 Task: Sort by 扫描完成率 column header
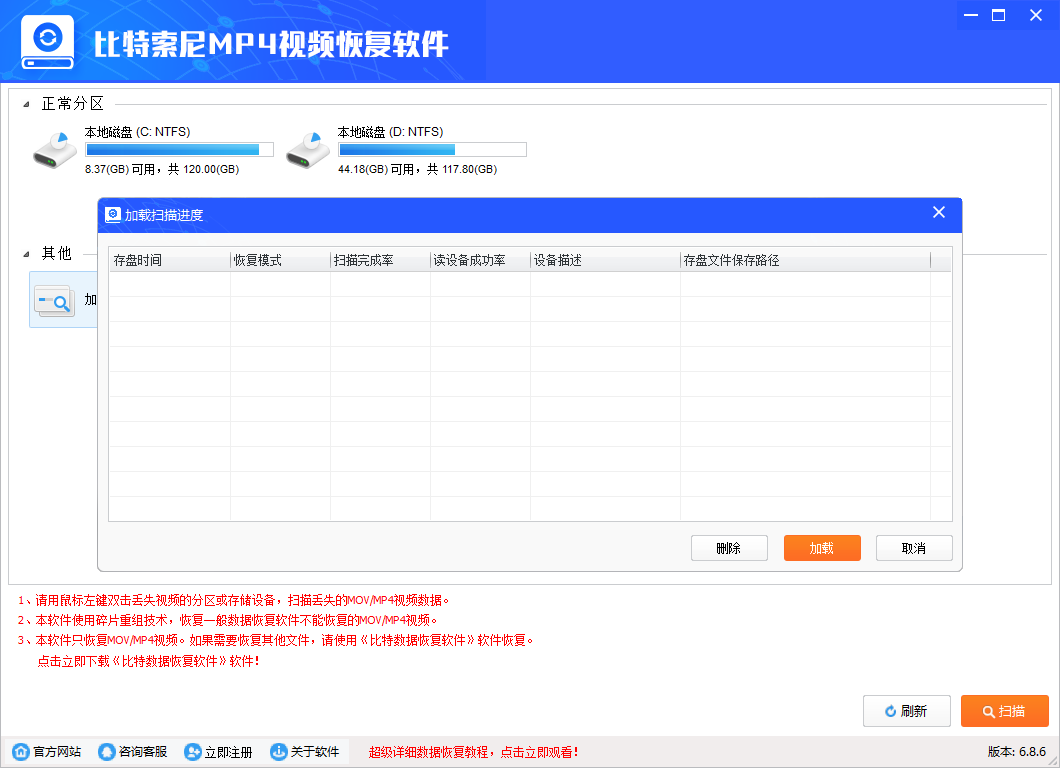[380, 260]
